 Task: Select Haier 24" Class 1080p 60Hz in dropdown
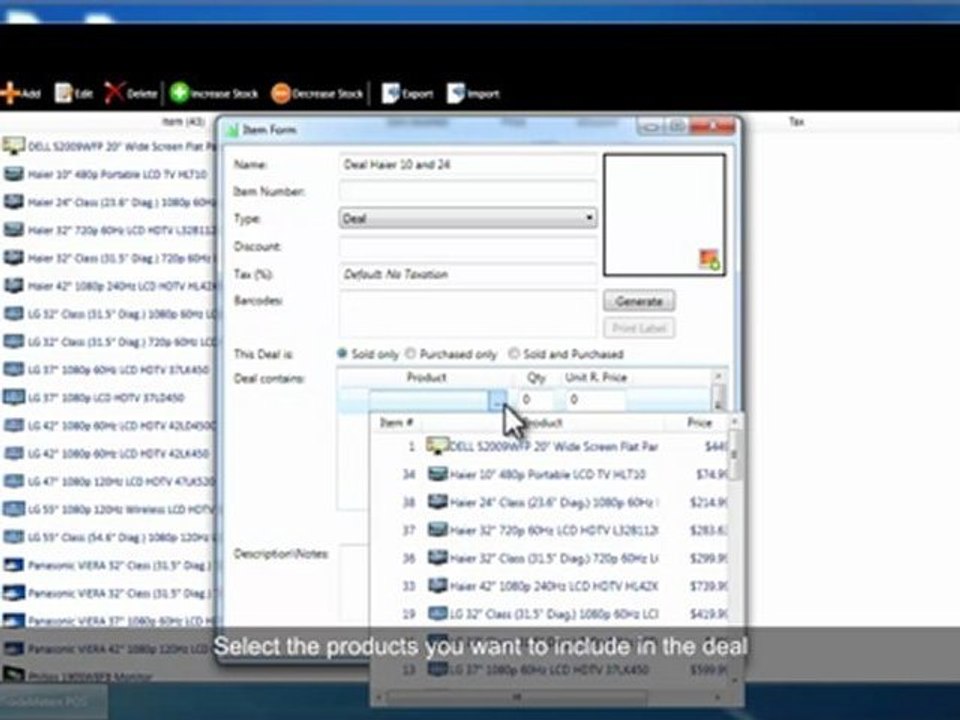tap(549, 502)
